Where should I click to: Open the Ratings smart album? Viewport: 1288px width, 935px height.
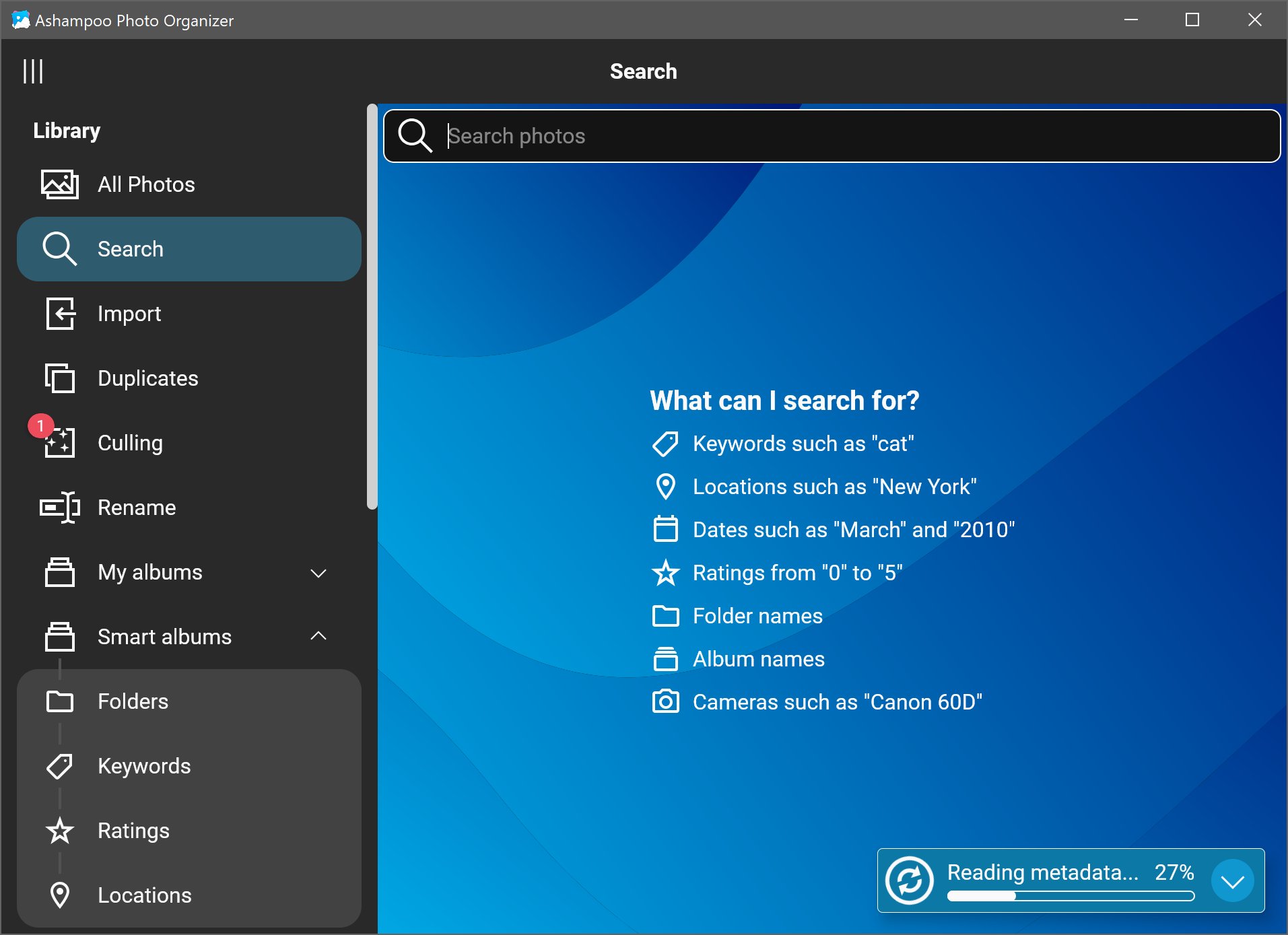coord(189,831)
